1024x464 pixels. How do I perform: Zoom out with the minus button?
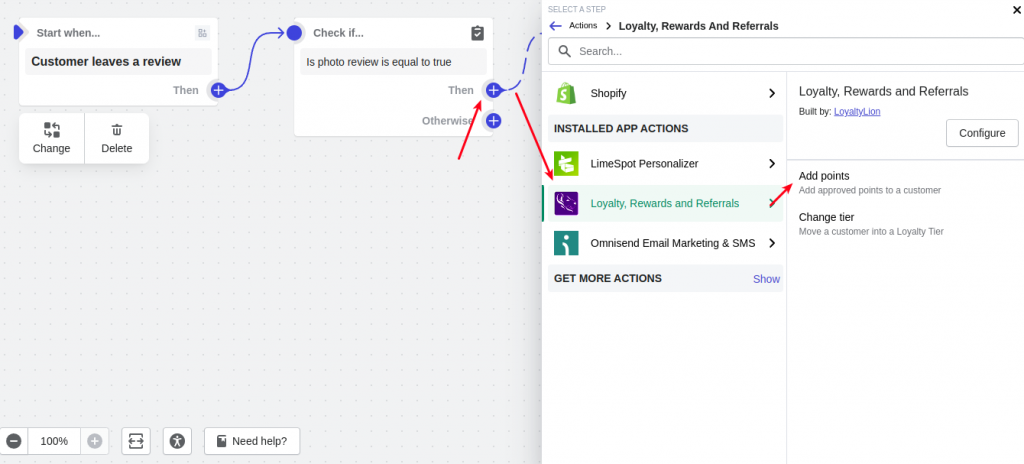(14, 441)
